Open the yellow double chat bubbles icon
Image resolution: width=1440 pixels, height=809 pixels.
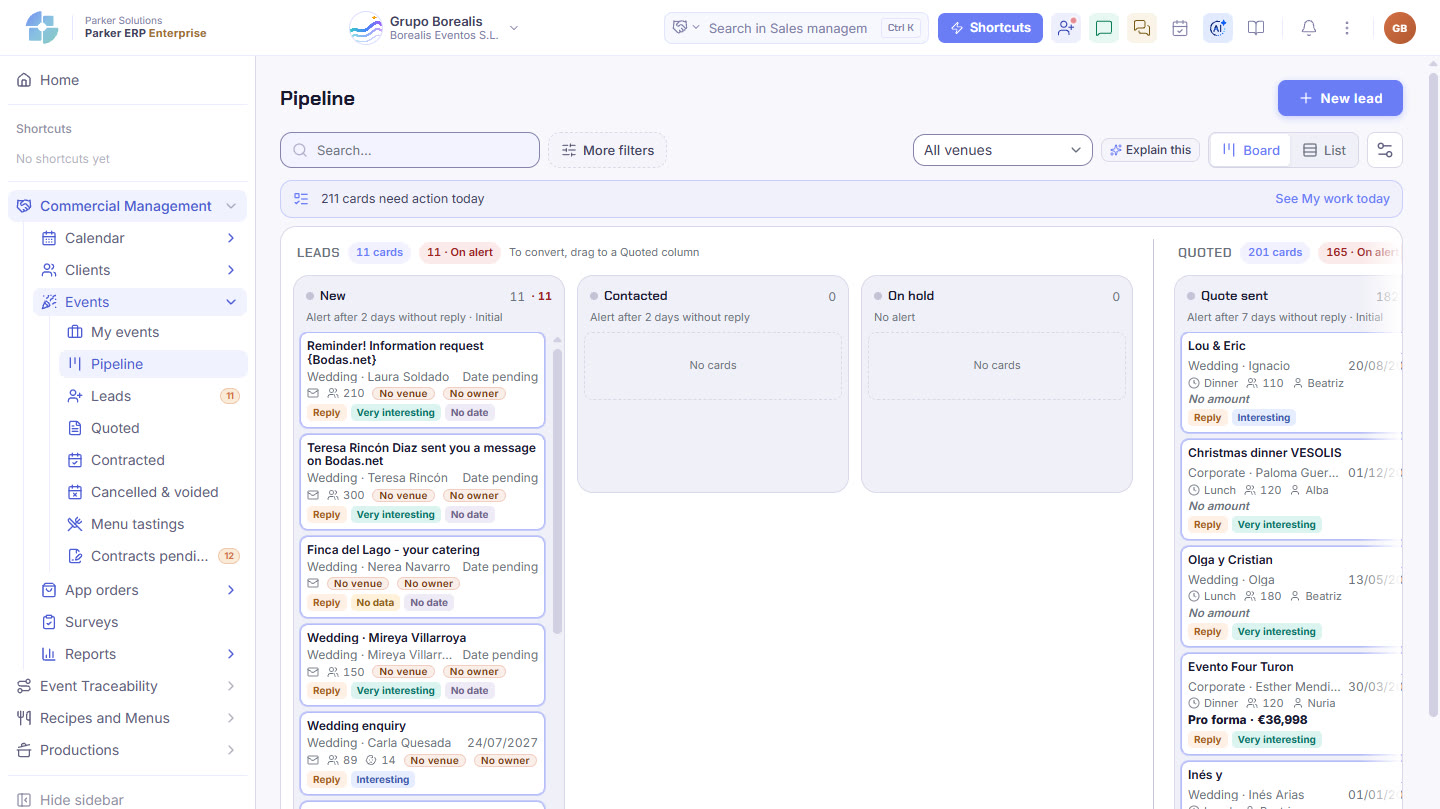point(1142,28)
